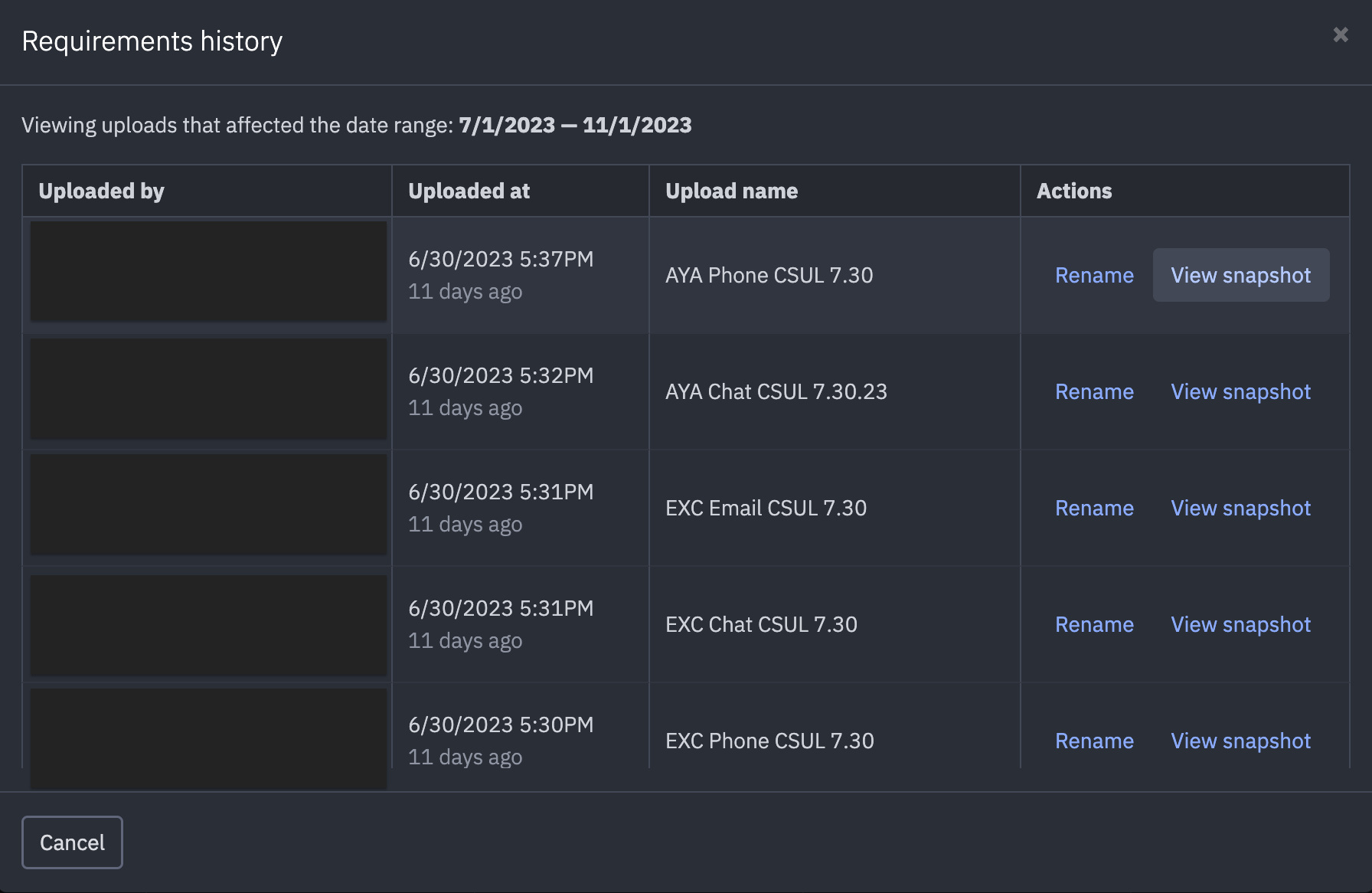This screenshot has width=1372, height=893.
Task: Click the Uploaded by column header
Action: pyautogui.click(x=101, y=191)
